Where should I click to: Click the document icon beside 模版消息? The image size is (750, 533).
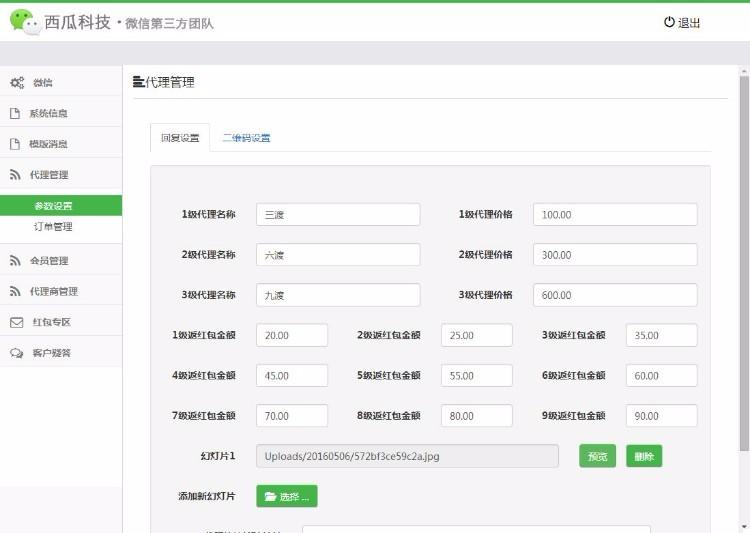15,144
